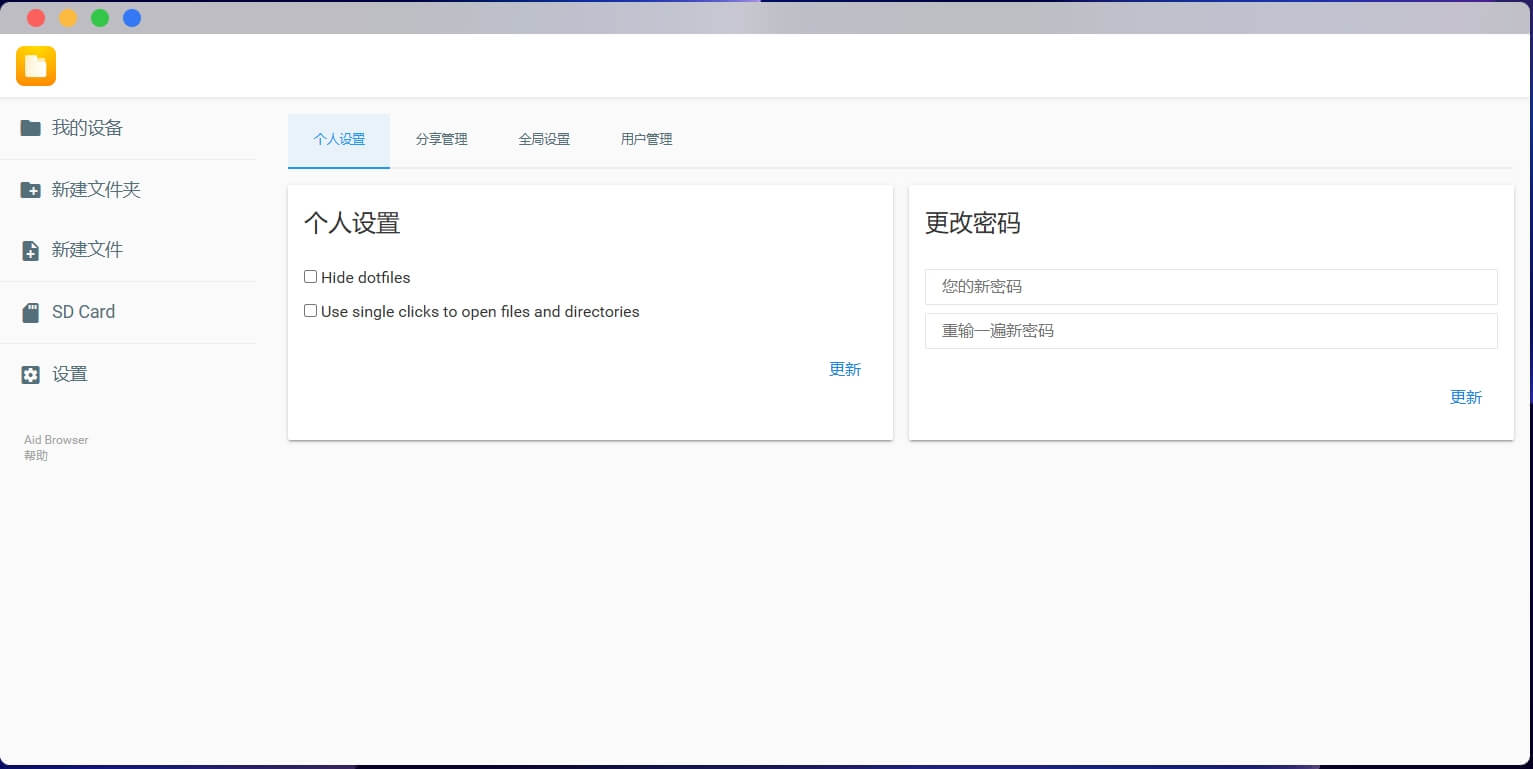Screen dimensions: 1533x769
Task: Create a new folder via 新建文件夹
Action: click(97, 189)
